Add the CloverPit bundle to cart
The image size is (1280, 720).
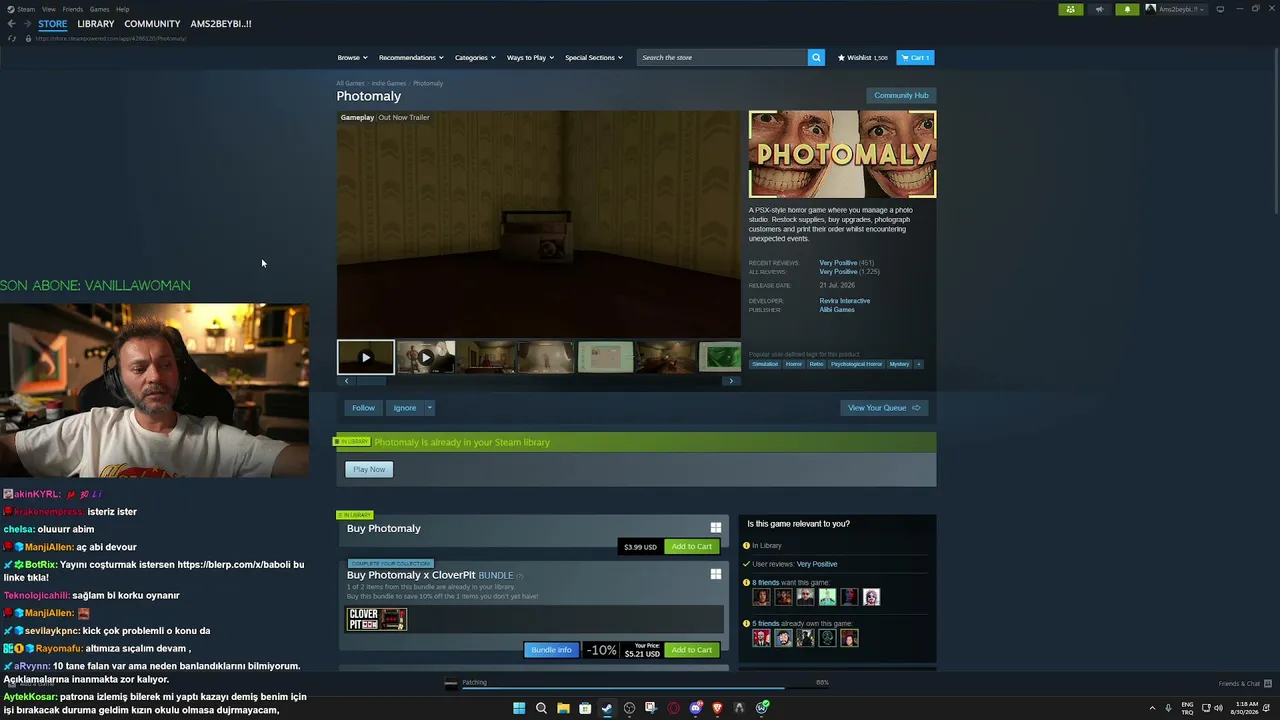point(691,650)
